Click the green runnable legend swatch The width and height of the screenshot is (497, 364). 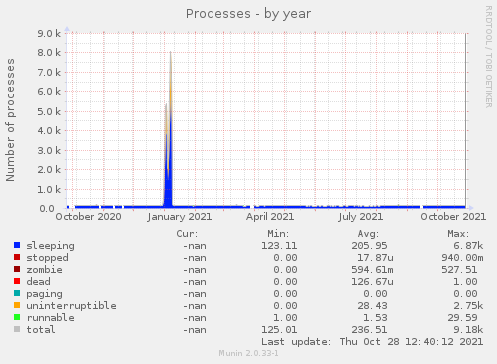click(x=17, y=317)
